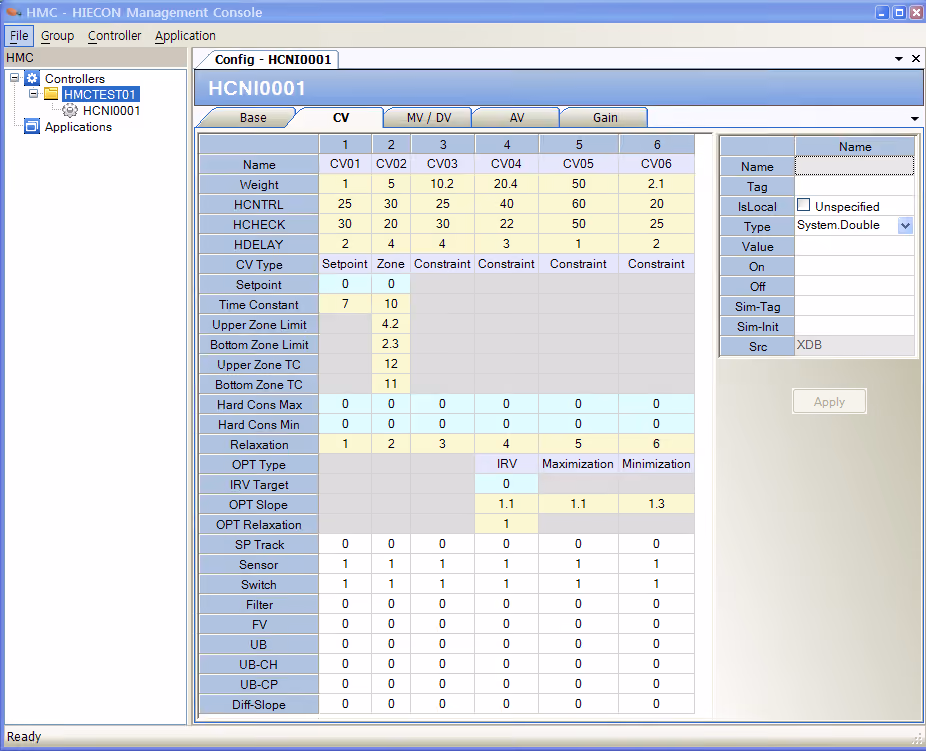Click the Controllers gear icon in tree

coord(32,78)
